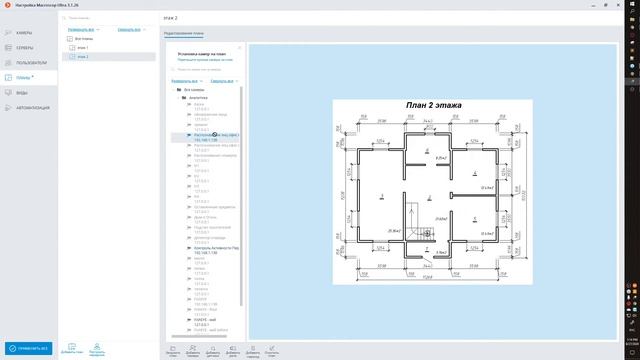This screenshot has width=640, height=360.
Task: Click the Добавить камеру toolbar icon
Action: click(193, 348)
